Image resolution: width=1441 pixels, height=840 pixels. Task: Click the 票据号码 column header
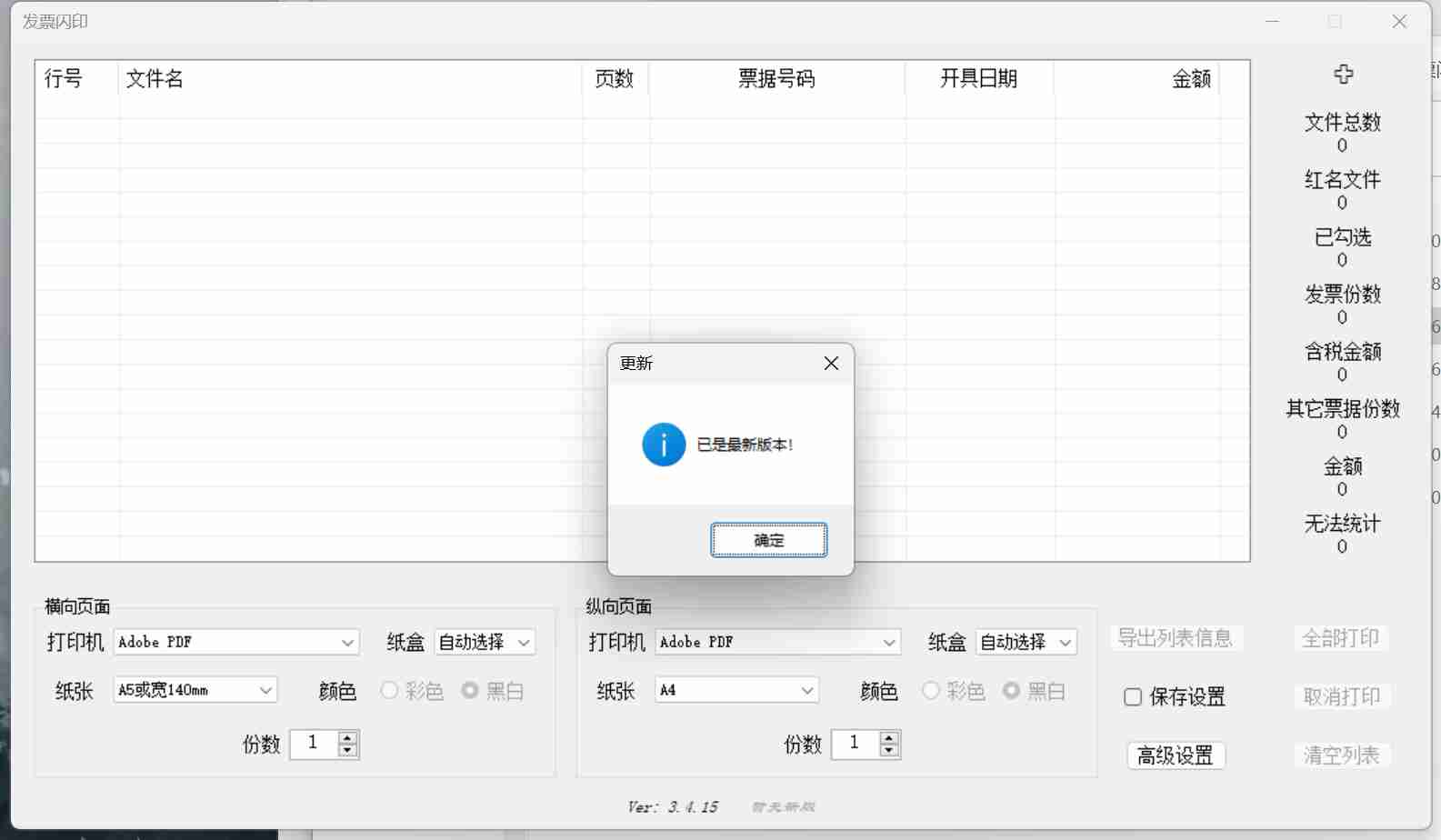tap(776, 79)
